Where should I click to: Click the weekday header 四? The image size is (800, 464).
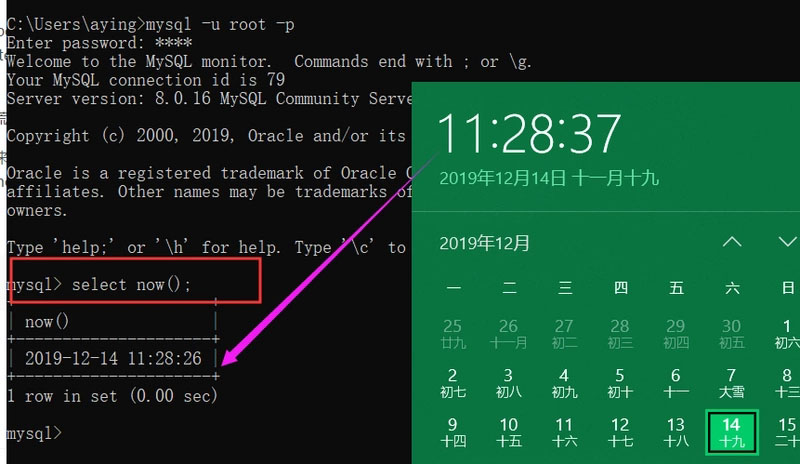tap(620, 288)
